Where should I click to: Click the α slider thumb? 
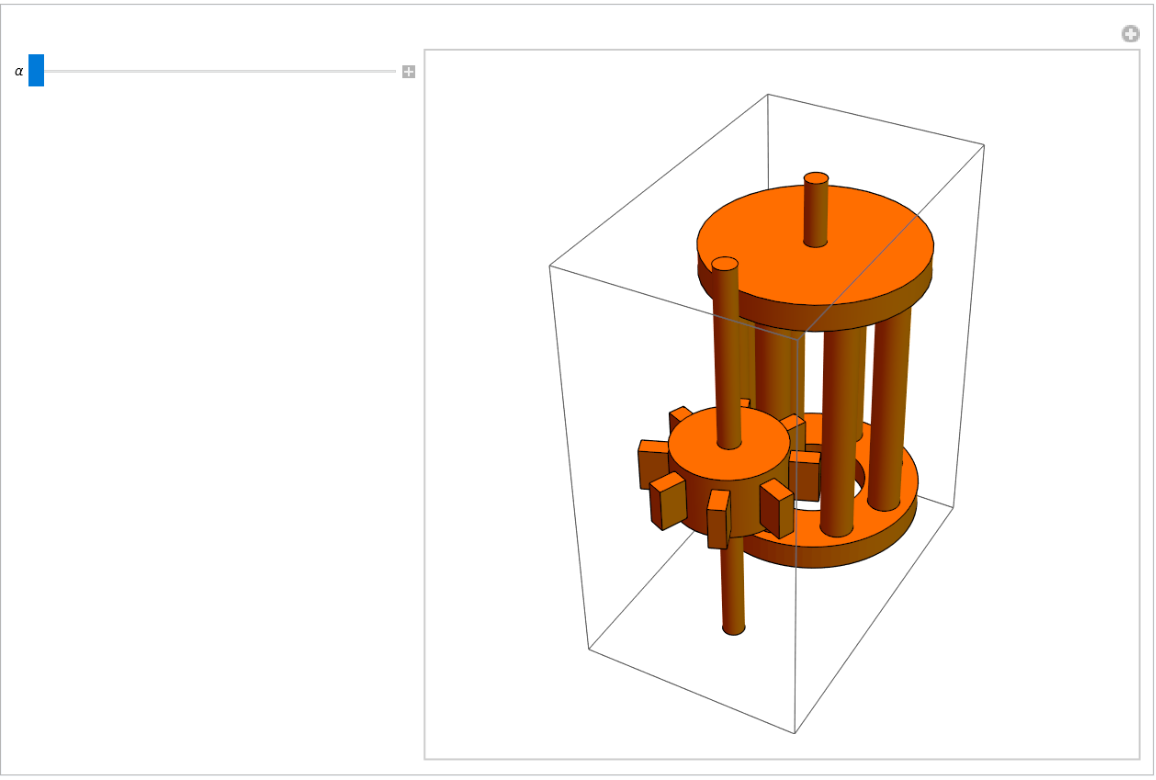36,71
